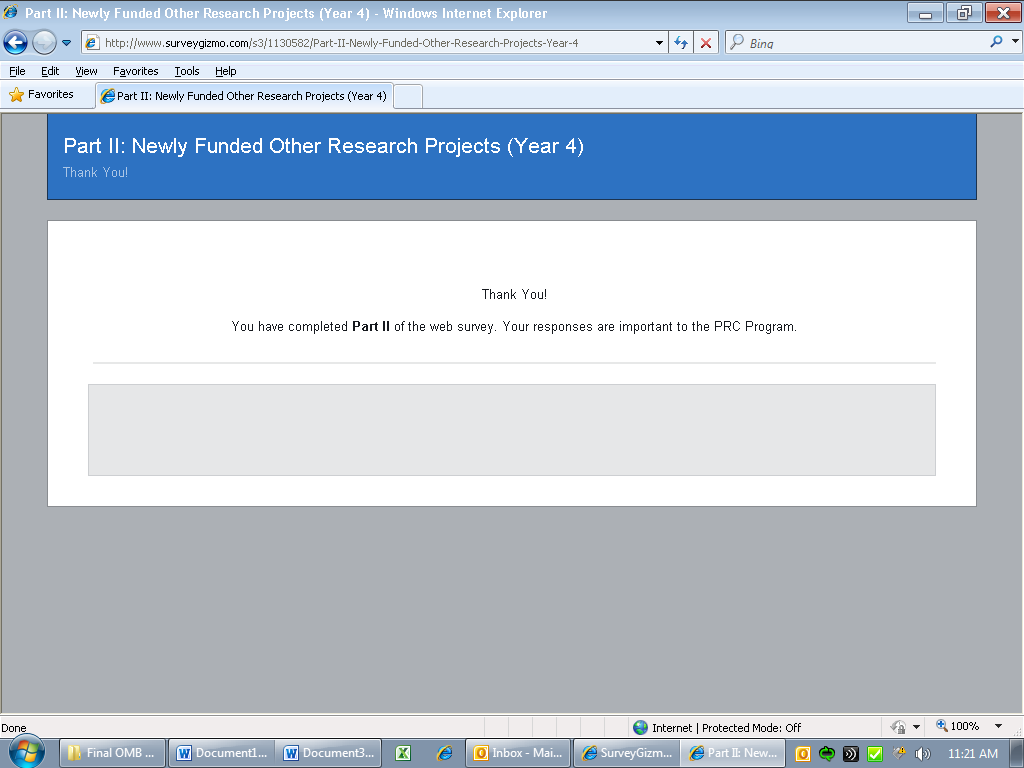Click the search magnifier button

(996, 42)
